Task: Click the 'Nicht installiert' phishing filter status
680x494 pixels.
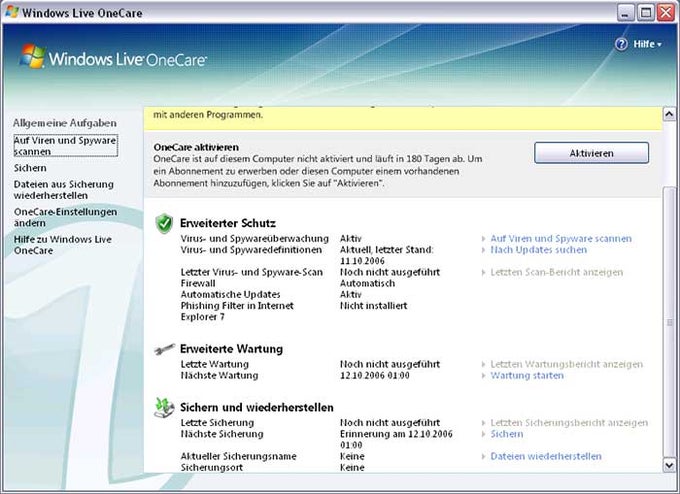Action: coord(373,306)
